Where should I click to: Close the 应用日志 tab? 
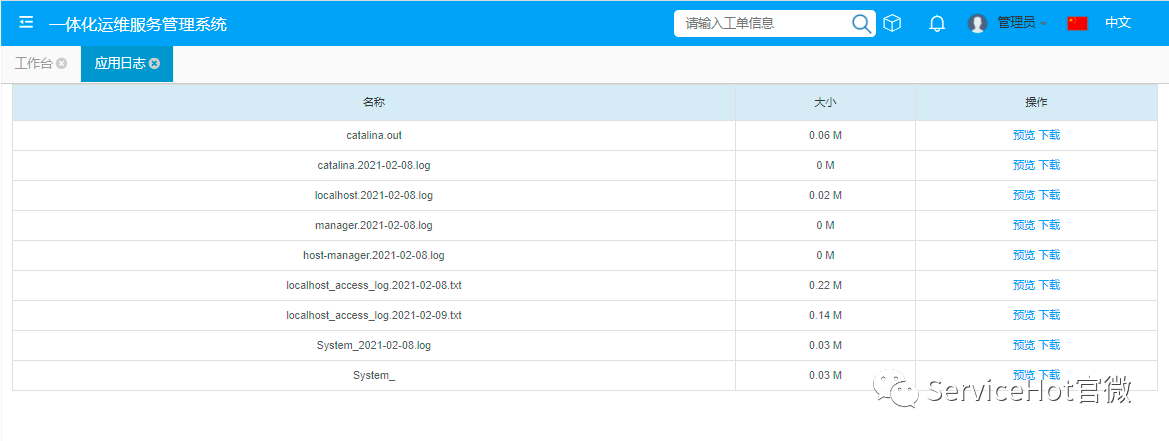pos(155,63)
